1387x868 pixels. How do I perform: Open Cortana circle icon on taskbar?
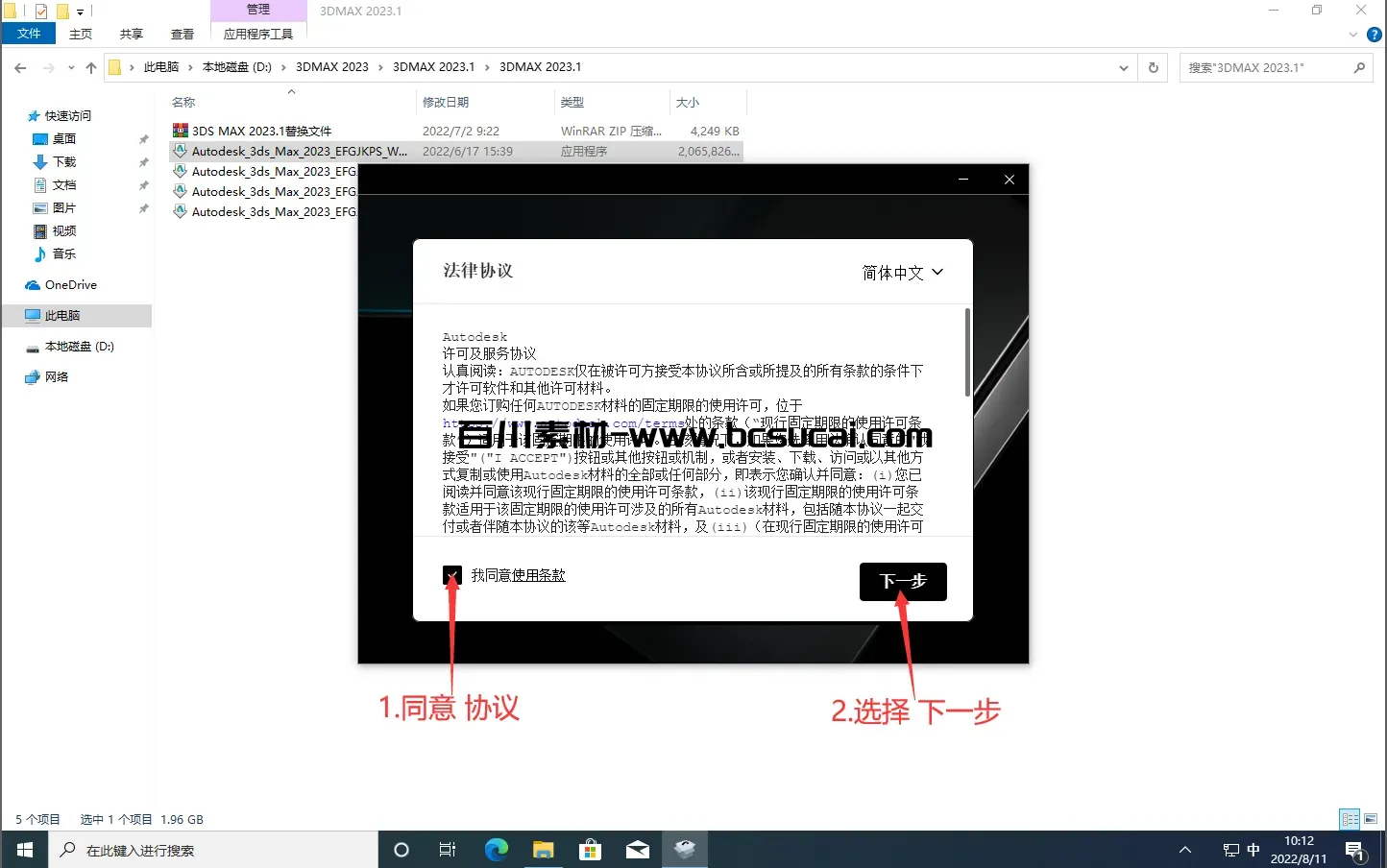pyautogui.click(x=401, y=850)
